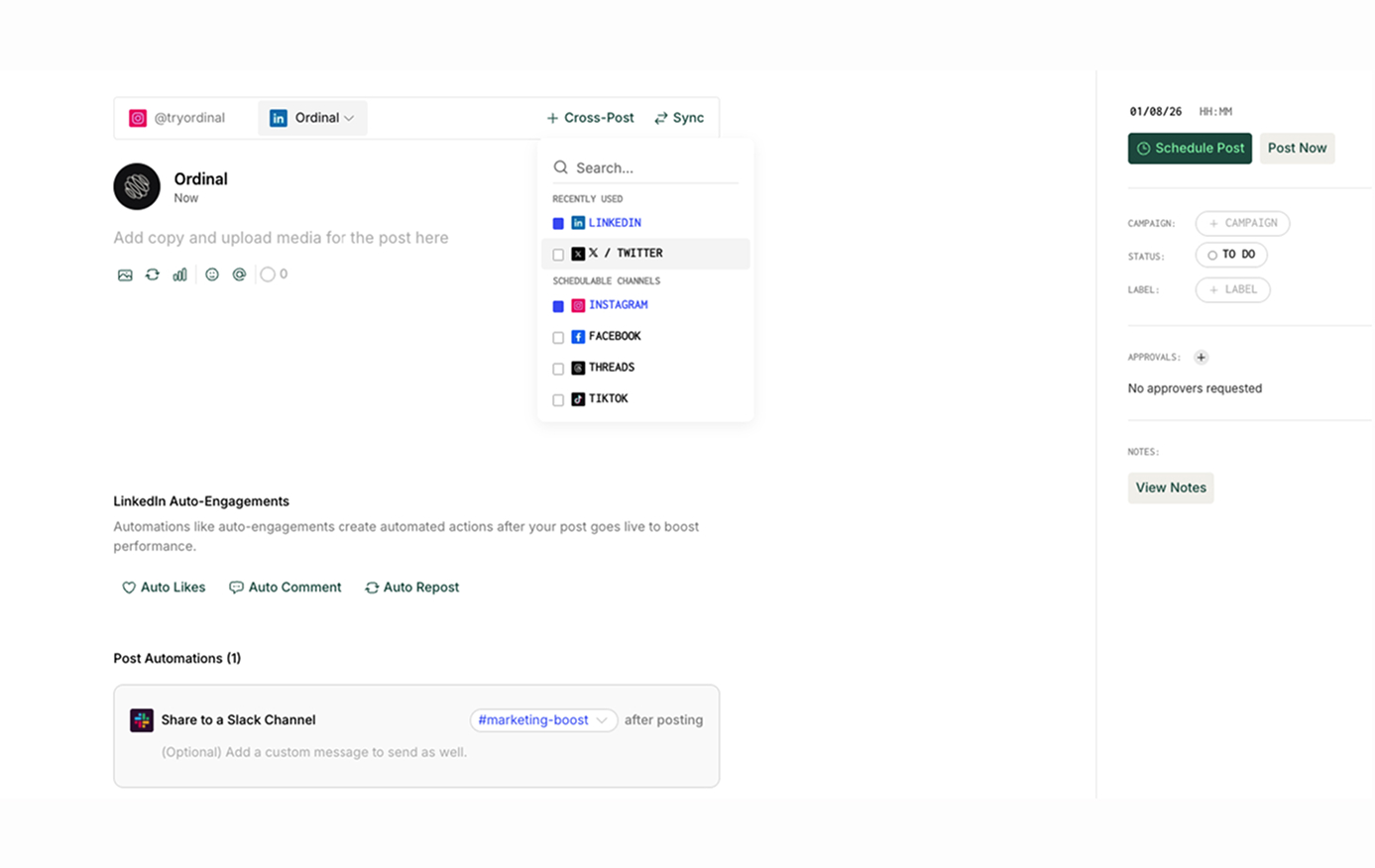Switch to the Ordinal LinkedIn tab
The image size is (1375, 868).
tap(312, 118)
